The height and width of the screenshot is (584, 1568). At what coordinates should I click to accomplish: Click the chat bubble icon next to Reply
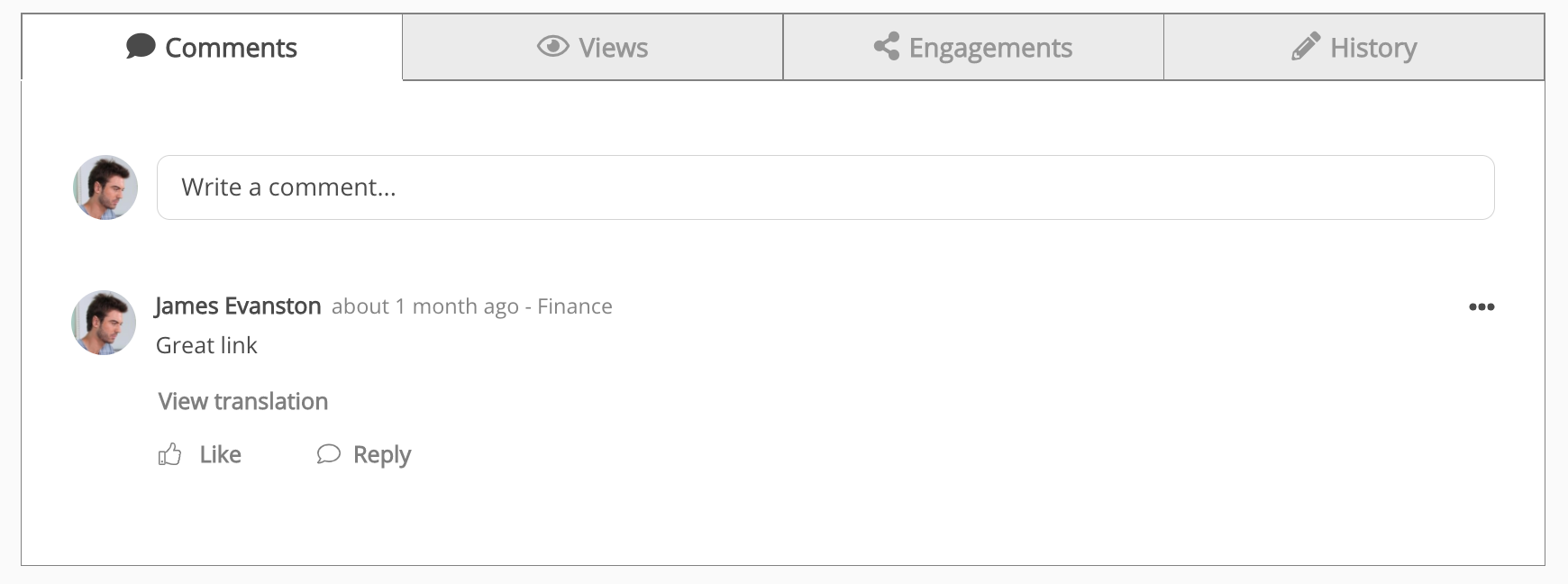coord(328,455)
